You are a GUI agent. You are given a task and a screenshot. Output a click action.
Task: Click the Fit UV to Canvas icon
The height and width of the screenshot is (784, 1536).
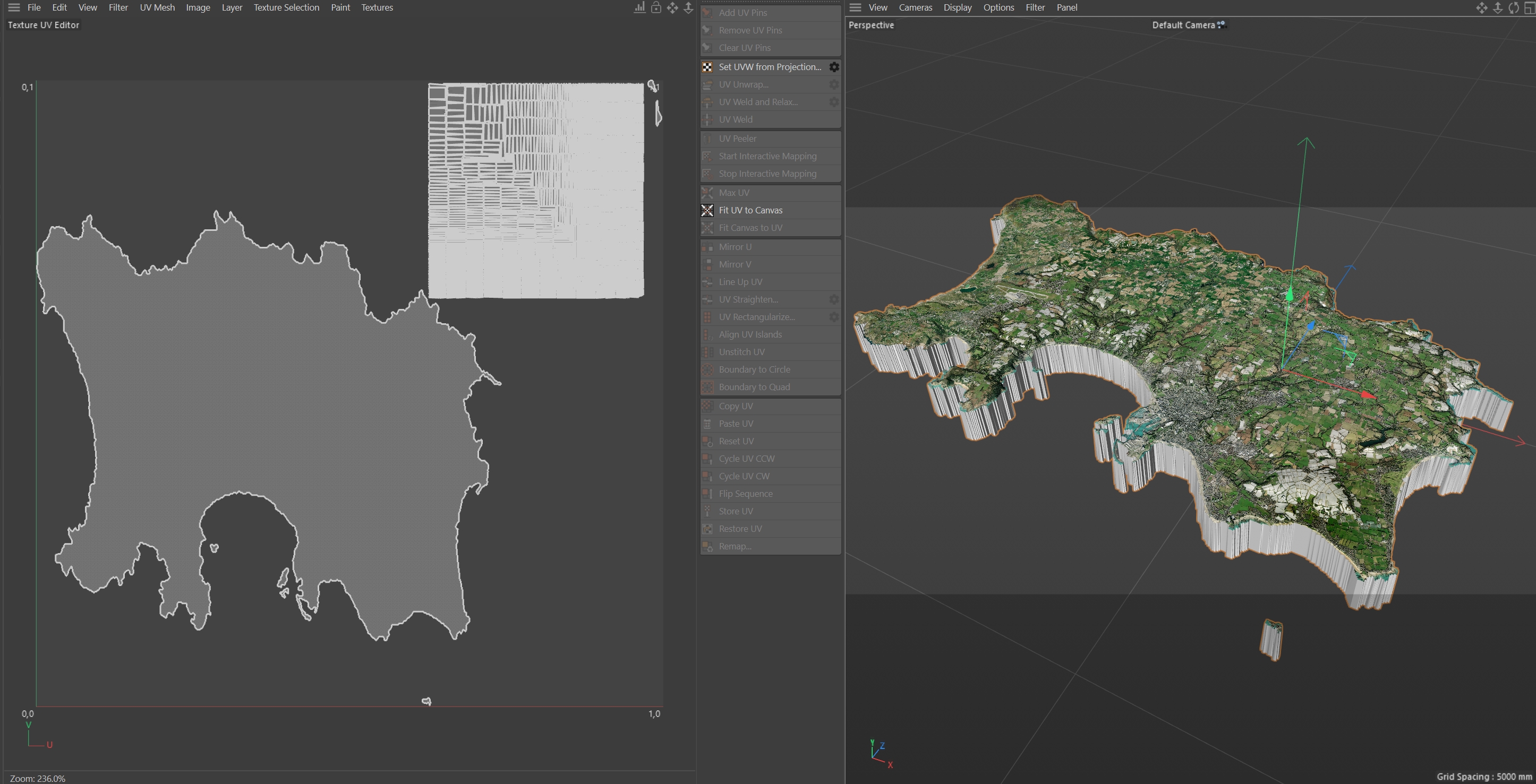[707, 210]
